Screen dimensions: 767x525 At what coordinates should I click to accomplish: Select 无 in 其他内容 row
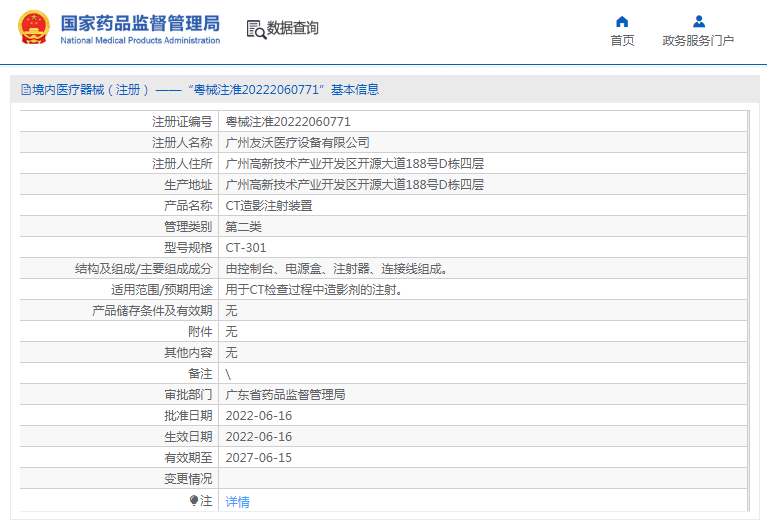coord(231,353)
